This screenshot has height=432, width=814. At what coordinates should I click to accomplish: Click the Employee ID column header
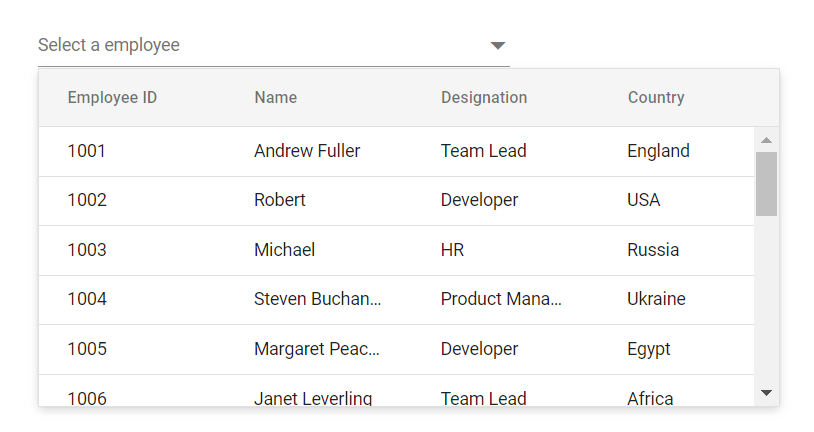pyautogui.click(x=112, y=98)
